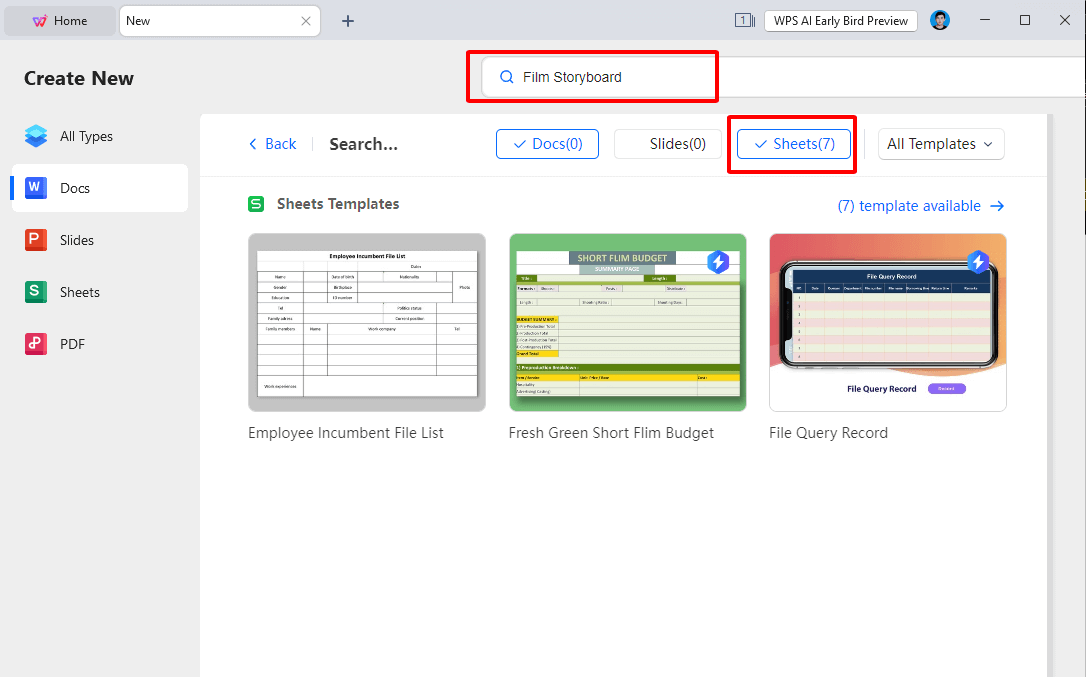Viewport: 1086px width, 677px height.
Task: Open the All Templates dropdown
Action: (x=941, y=144)
